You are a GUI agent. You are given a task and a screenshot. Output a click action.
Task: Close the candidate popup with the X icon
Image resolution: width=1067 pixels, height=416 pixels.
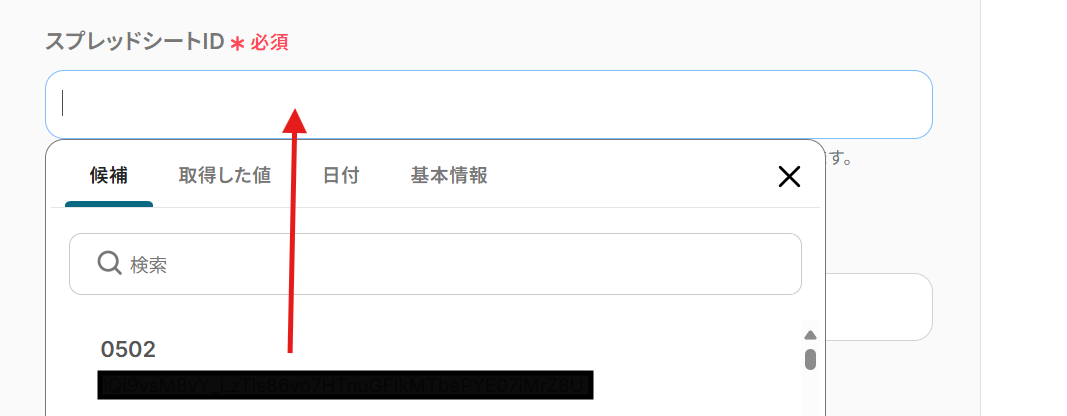(x=789, y=177)
